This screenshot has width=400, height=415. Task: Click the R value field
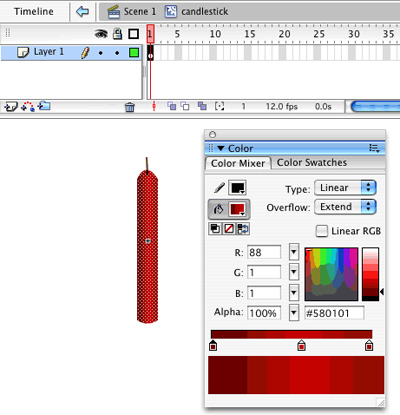click(264, 252)
